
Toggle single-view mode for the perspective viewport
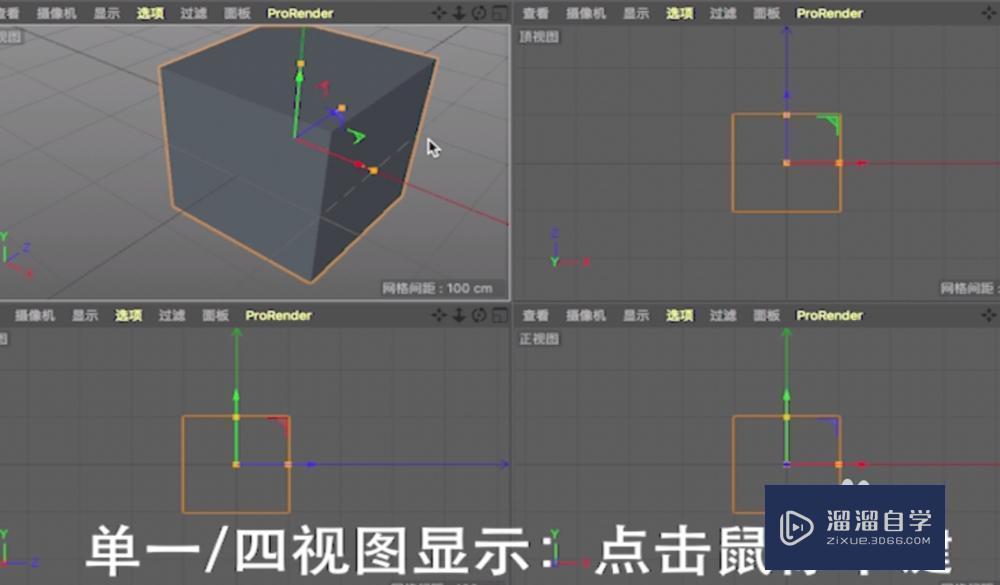tap(499, 13)
